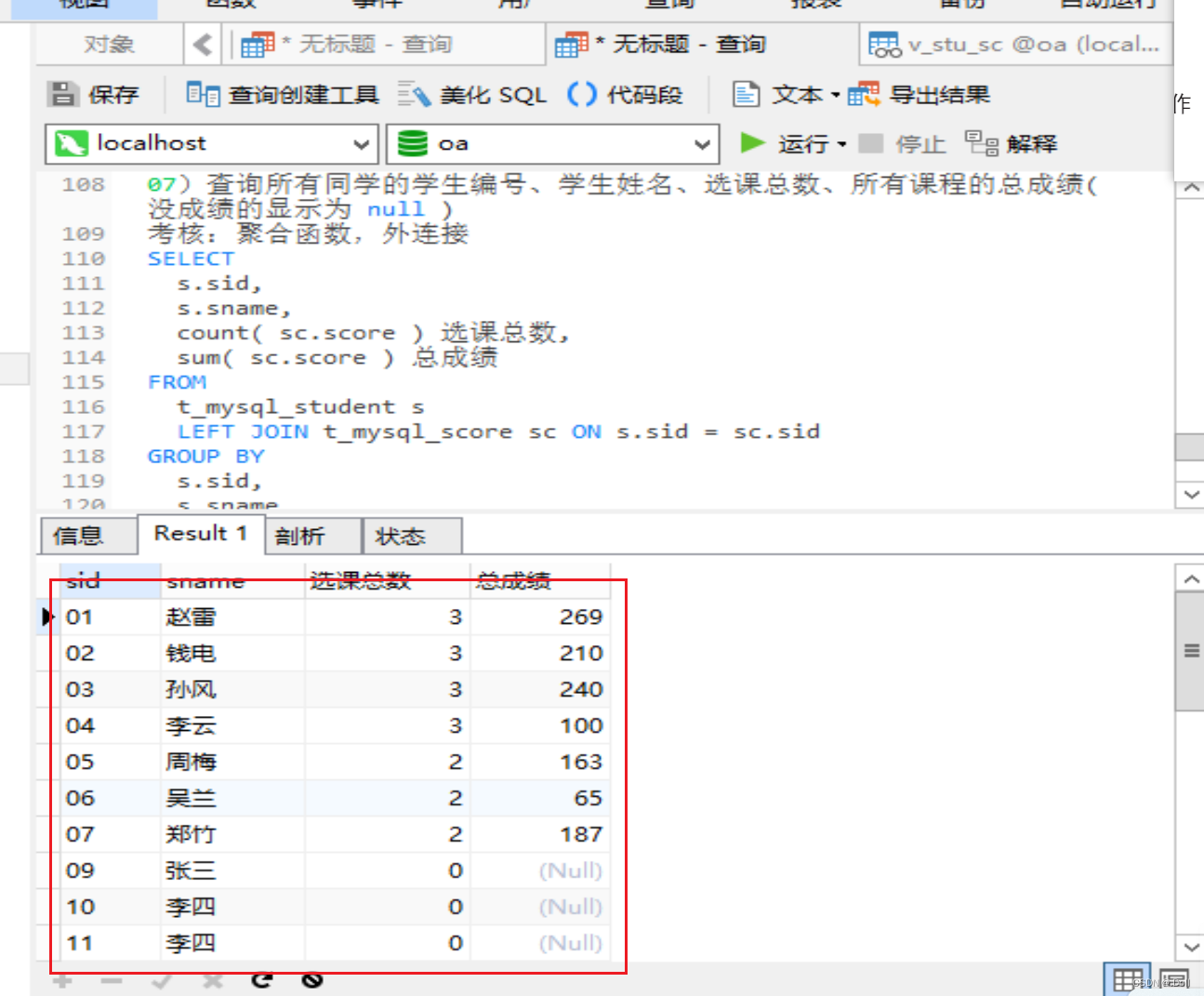Click the 解释 explain icon
This screenshot has height=996, width=1204.
pyautogui.click(x=982, y=143)
